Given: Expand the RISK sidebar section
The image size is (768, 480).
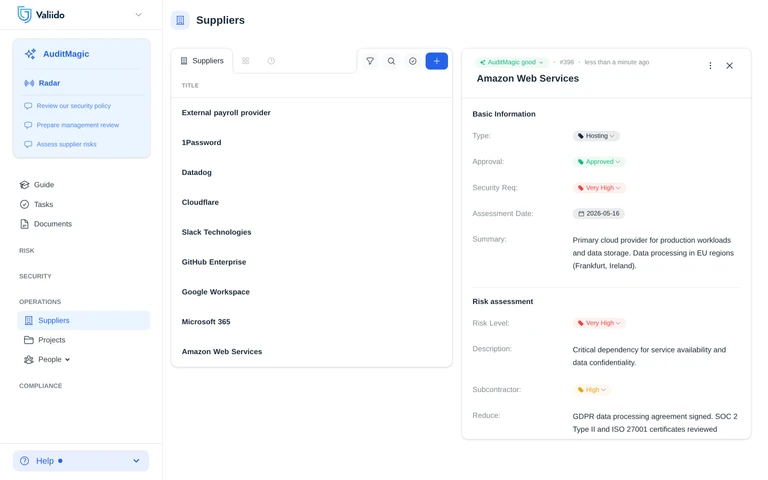Looking at the screenshot, I should click(x=26, y=251).
